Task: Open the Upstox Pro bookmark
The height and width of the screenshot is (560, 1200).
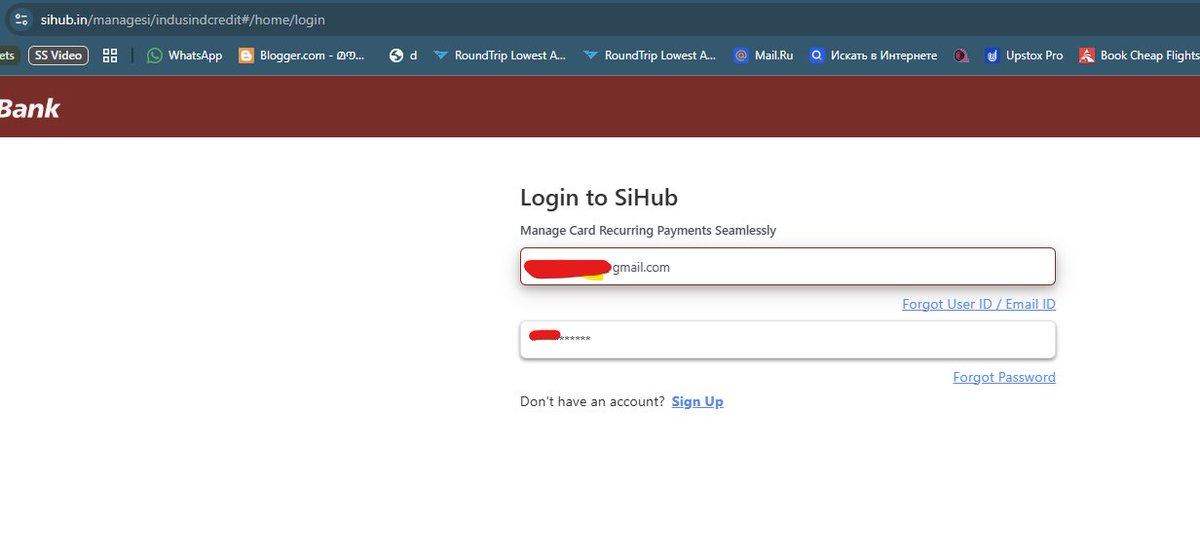Action: point(1024,55)
